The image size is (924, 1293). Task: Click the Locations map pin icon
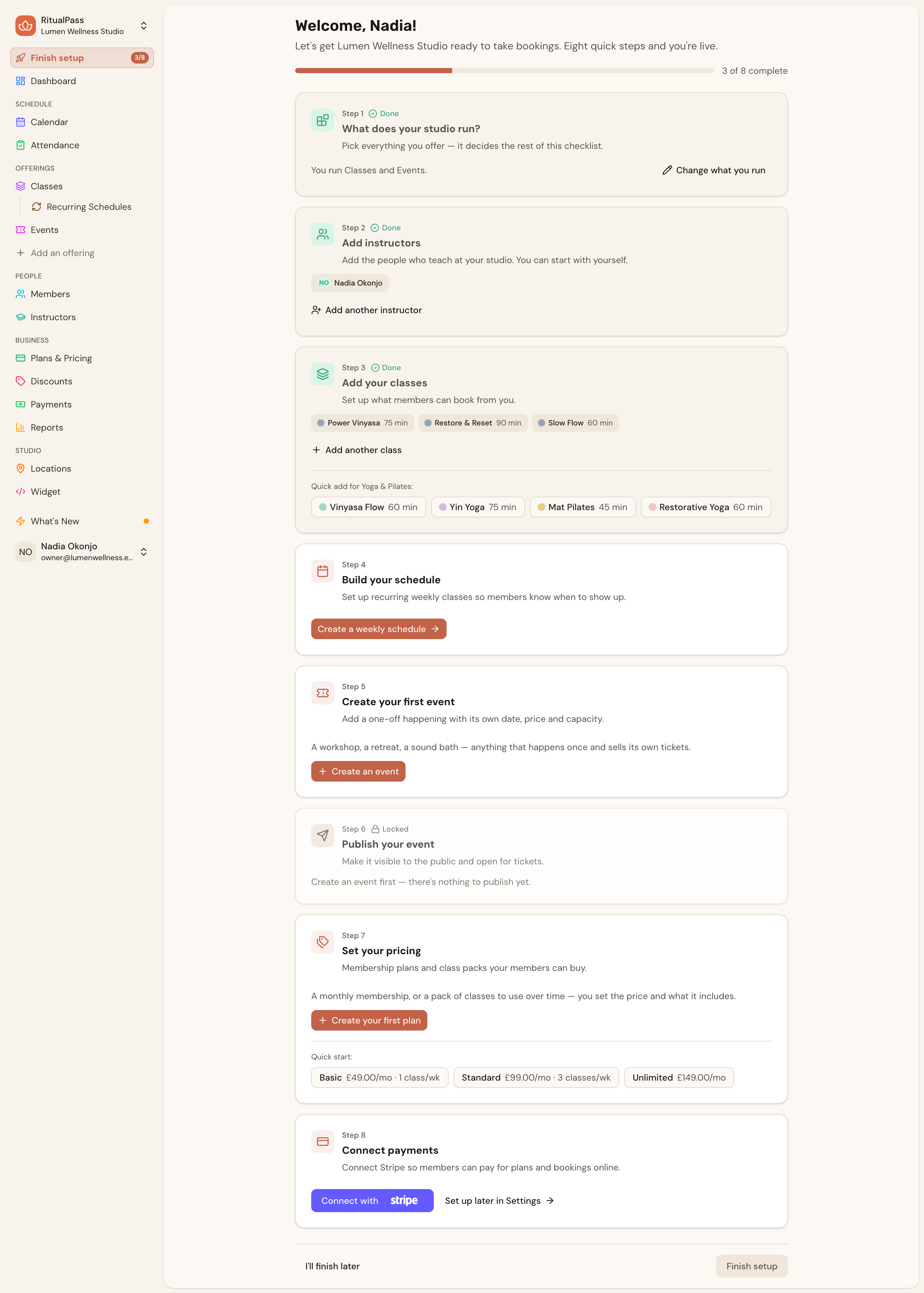(21, 469)
